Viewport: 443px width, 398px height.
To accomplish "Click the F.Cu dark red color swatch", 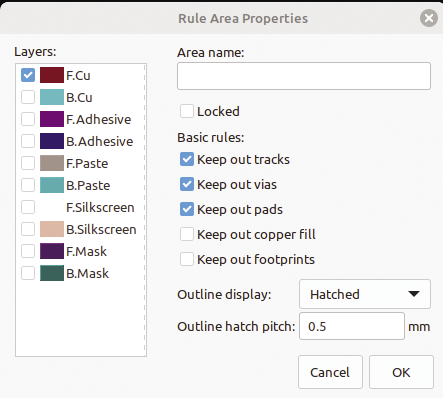I will click(x=52, y=75).
